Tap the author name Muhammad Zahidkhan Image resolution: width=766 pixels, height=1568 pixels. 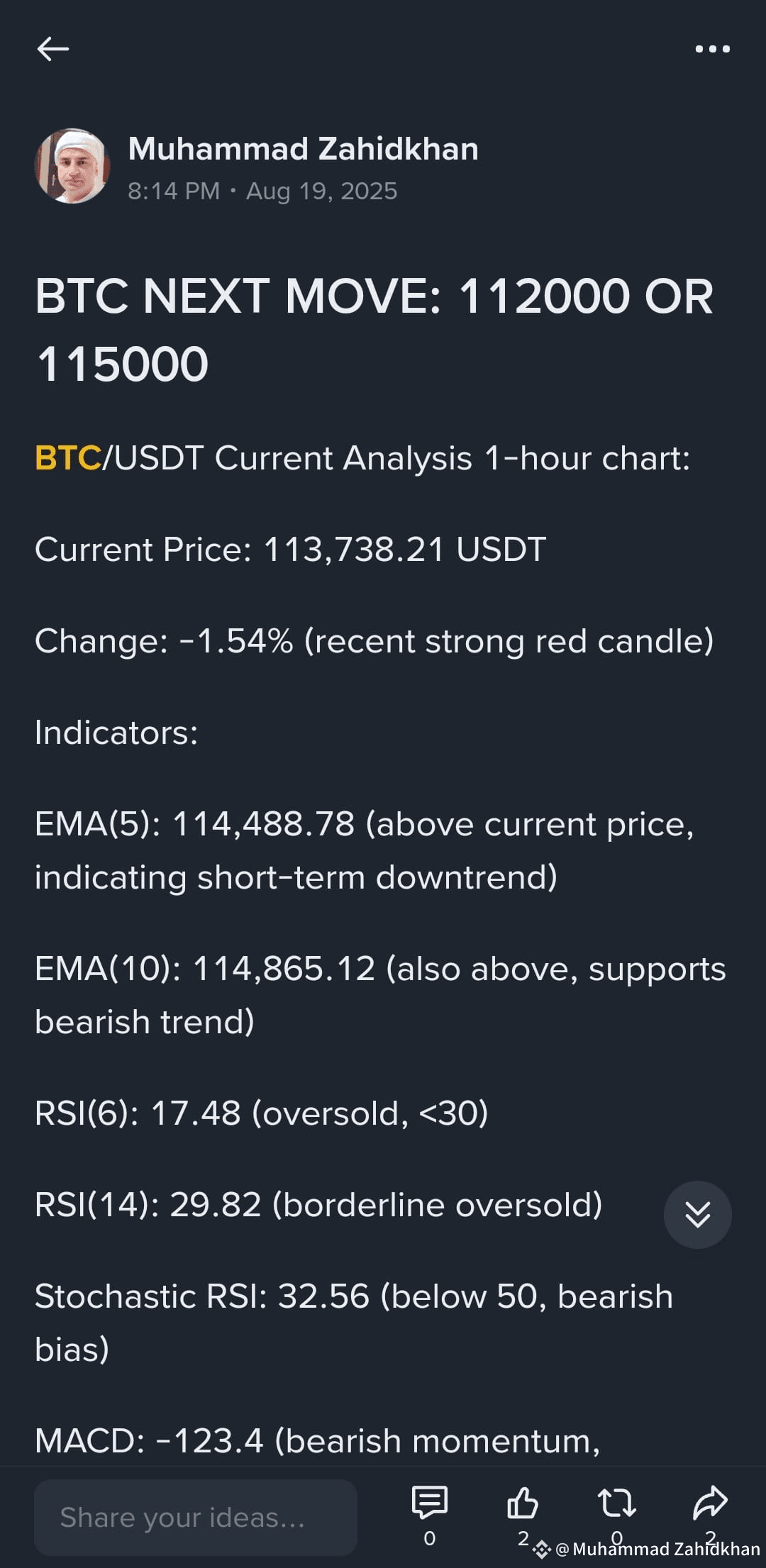(x=303, y=149)
